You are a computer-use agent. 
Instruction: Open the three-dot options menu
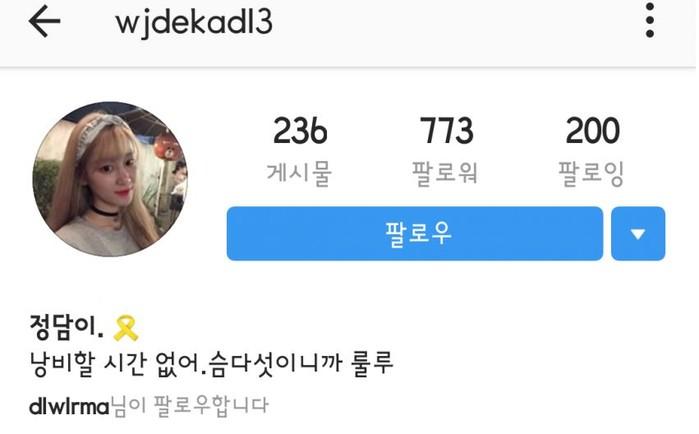pyautogui.click(x=650, y=20)
